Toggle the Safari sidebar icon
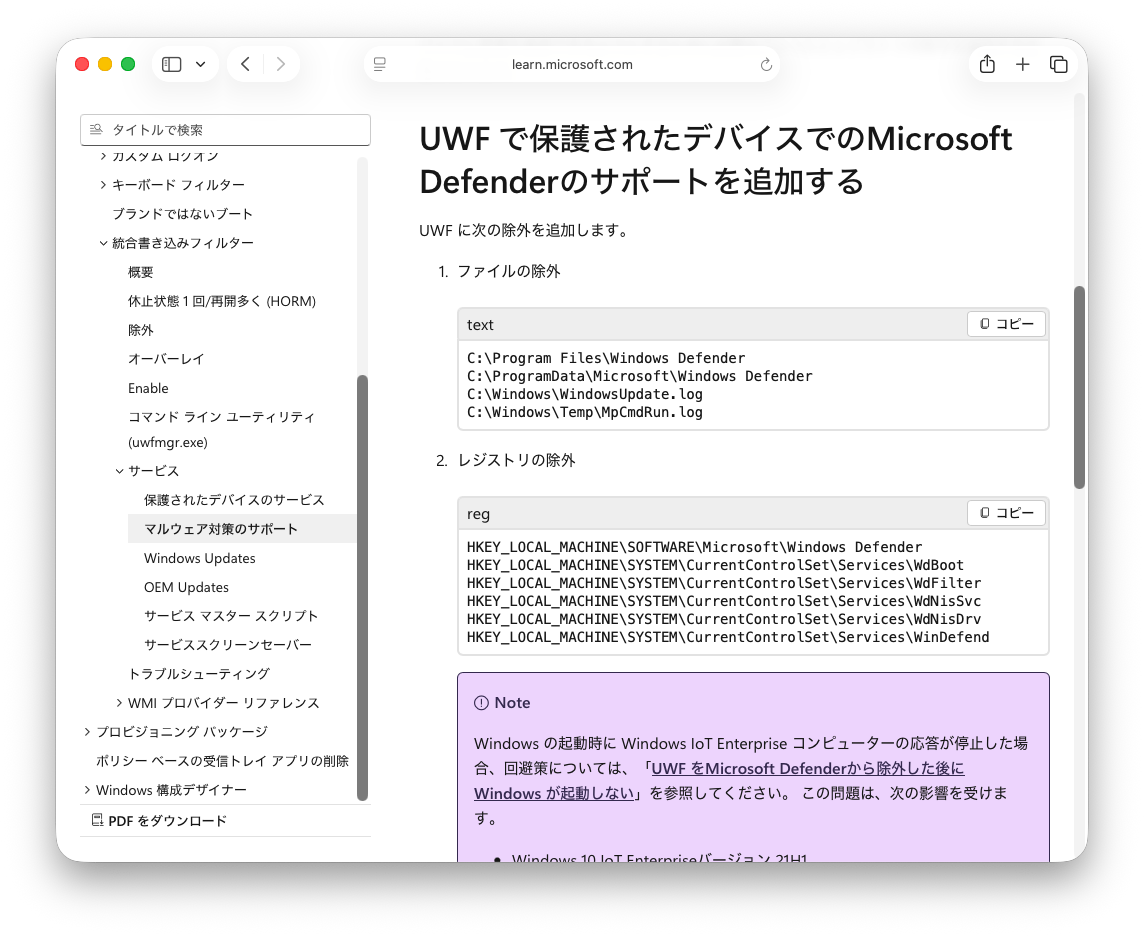Screen dimensions: 1144x936 click(172, 65)
